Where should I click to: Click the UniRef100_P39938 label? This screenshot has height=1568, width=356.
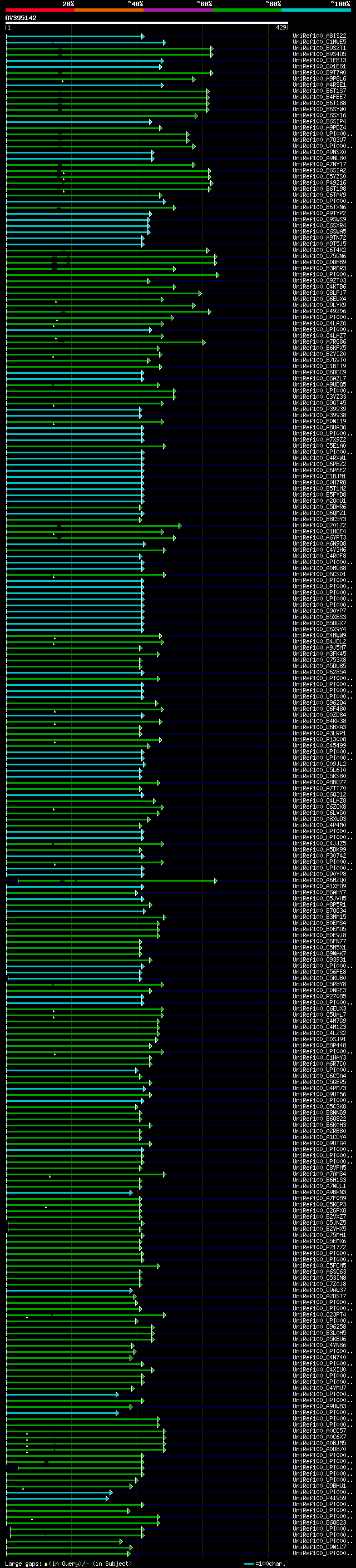click(319, 415)
